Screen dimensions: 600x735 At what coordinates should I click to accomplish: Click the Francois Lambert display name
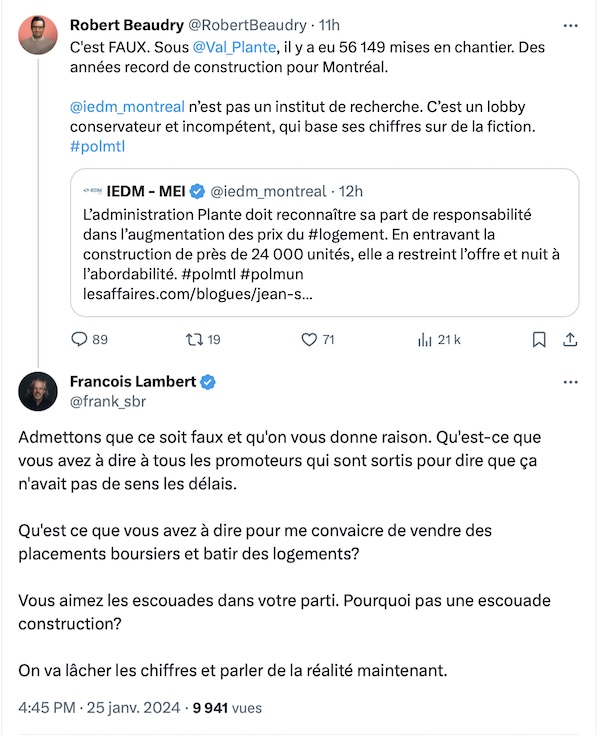[x=133, y=382]
